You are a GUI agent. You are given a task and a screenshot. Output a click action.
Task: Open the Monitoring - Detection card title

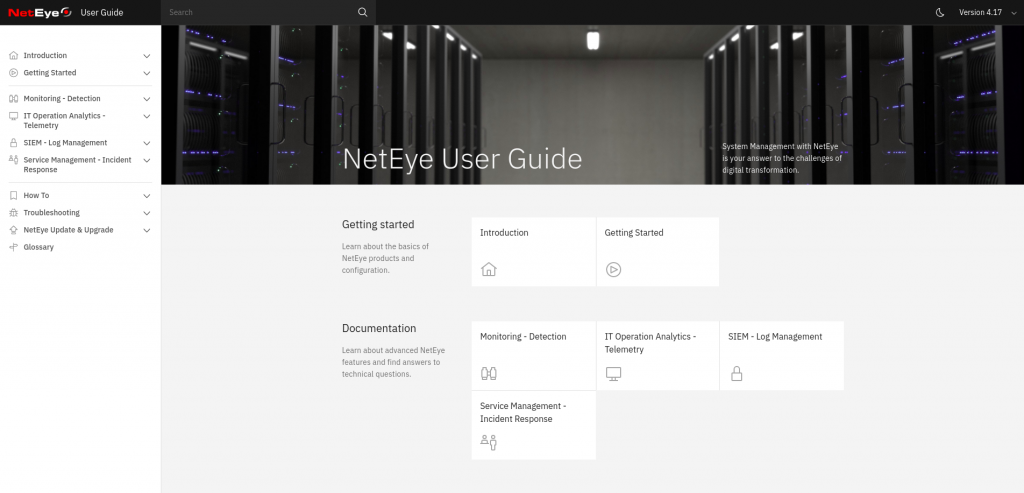(x=523, y=336)
